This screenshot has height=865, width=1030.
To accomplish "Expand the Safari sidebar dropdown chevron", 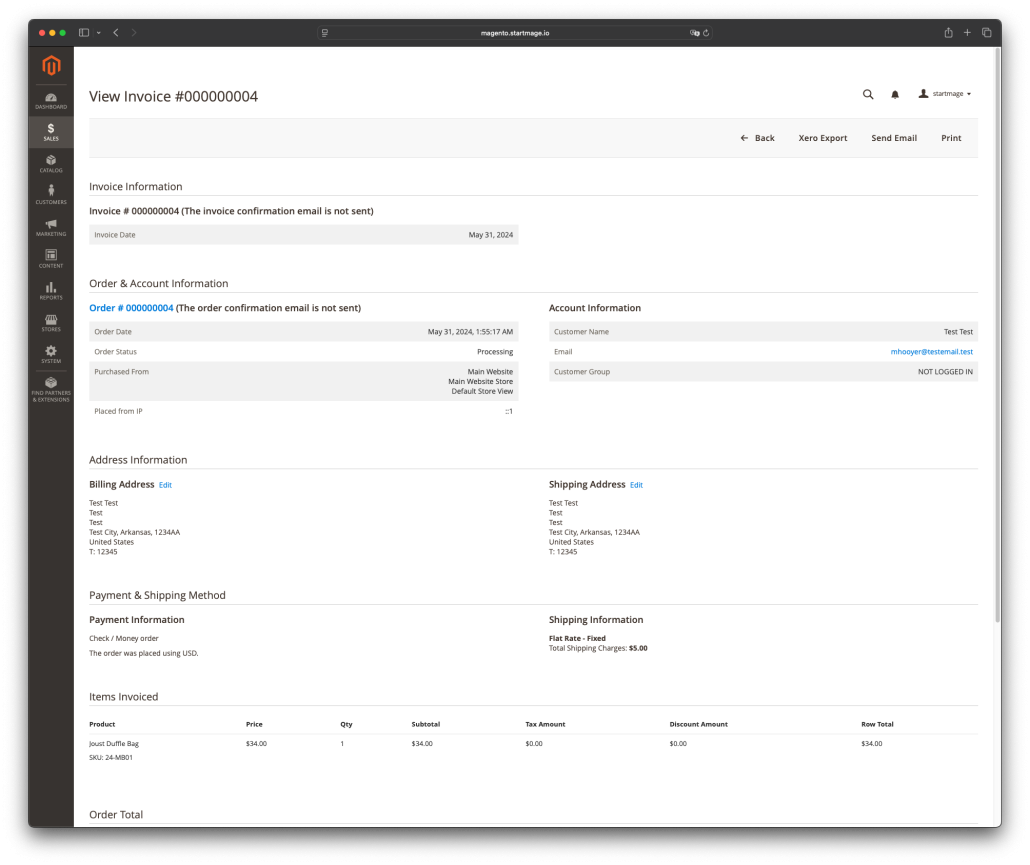I will [x=99, y=33].
